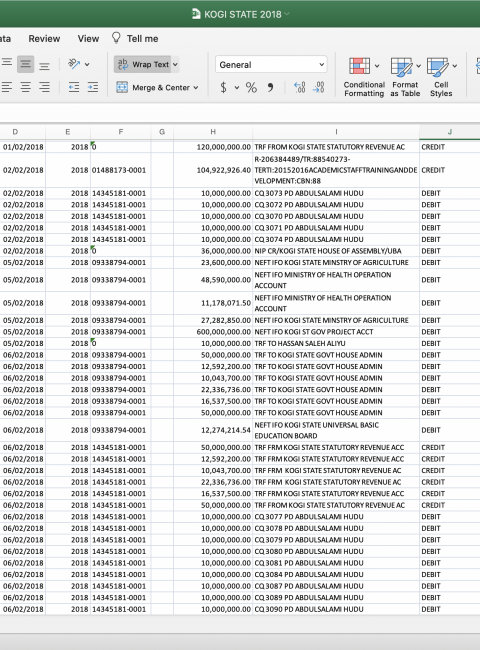Open the Review ribbon tab

tap(44, 39)
